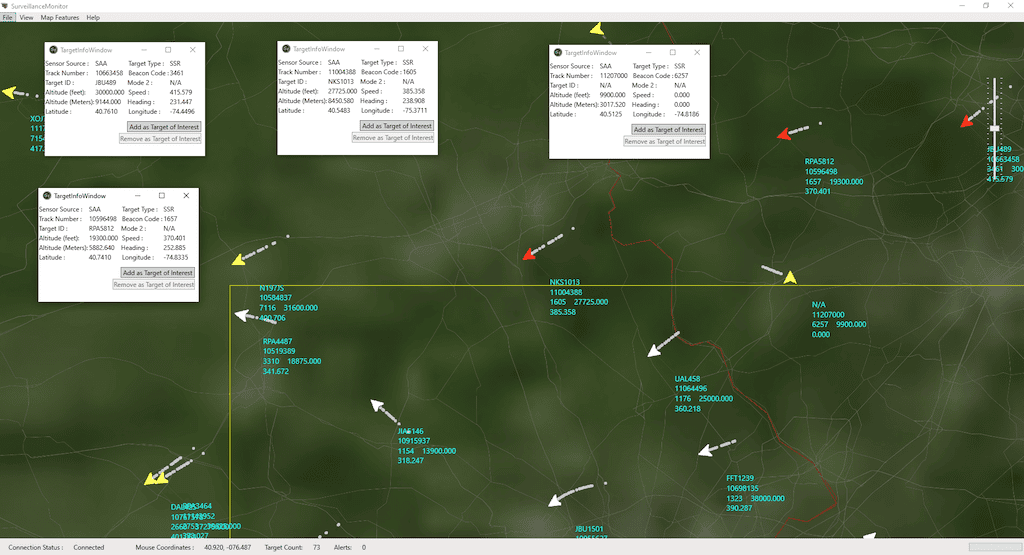Click the UAL458 label on the map
Screen dimensions: 1024x555
click(x=688, y=379)
